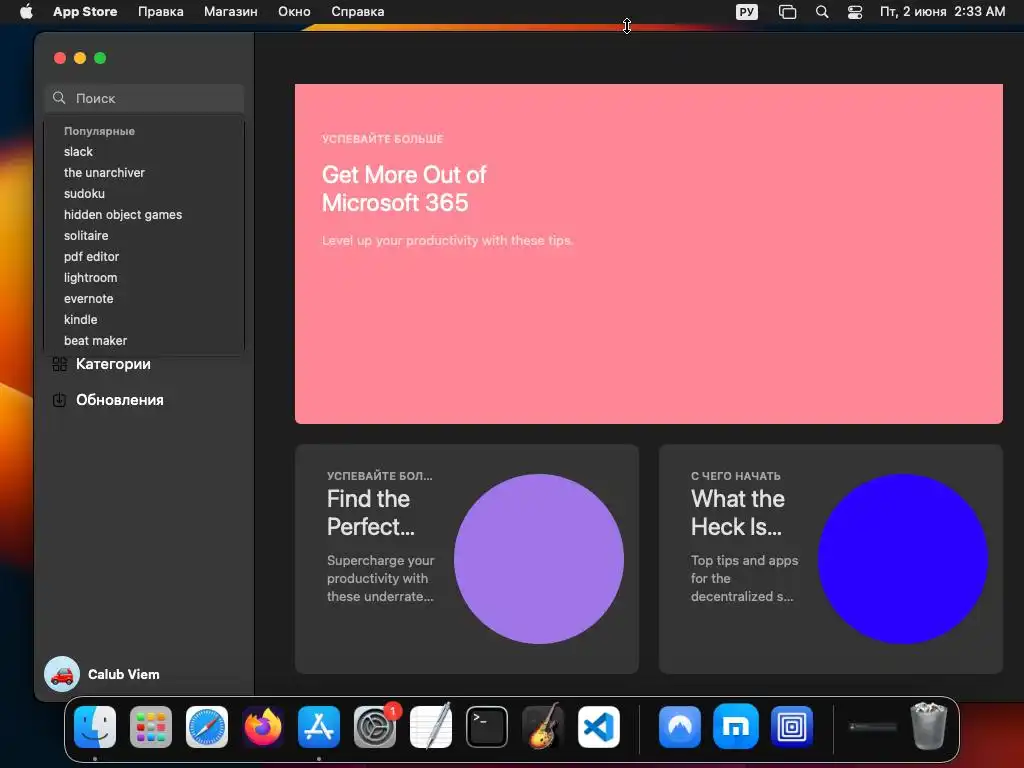1024x768 pixels.
Task: Click the red car account avatar
Action: tap(62, 674)
